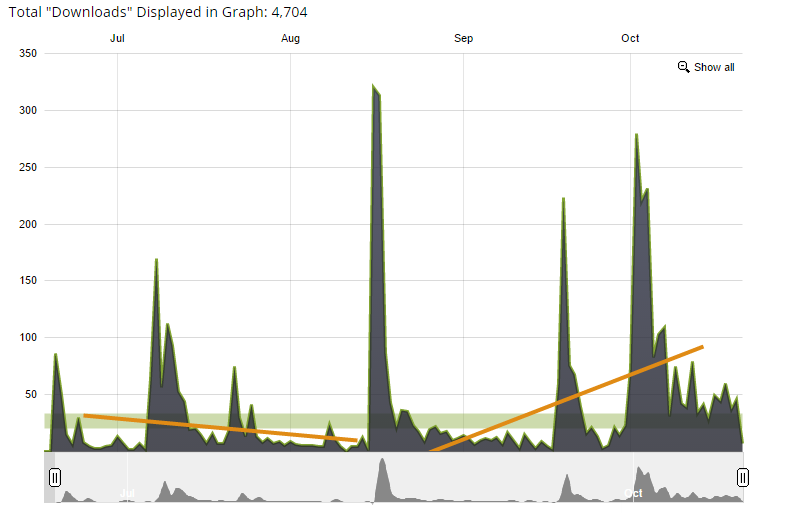Click the Sep month axis label
Viewport: 785px width, 513px height.
463,38
